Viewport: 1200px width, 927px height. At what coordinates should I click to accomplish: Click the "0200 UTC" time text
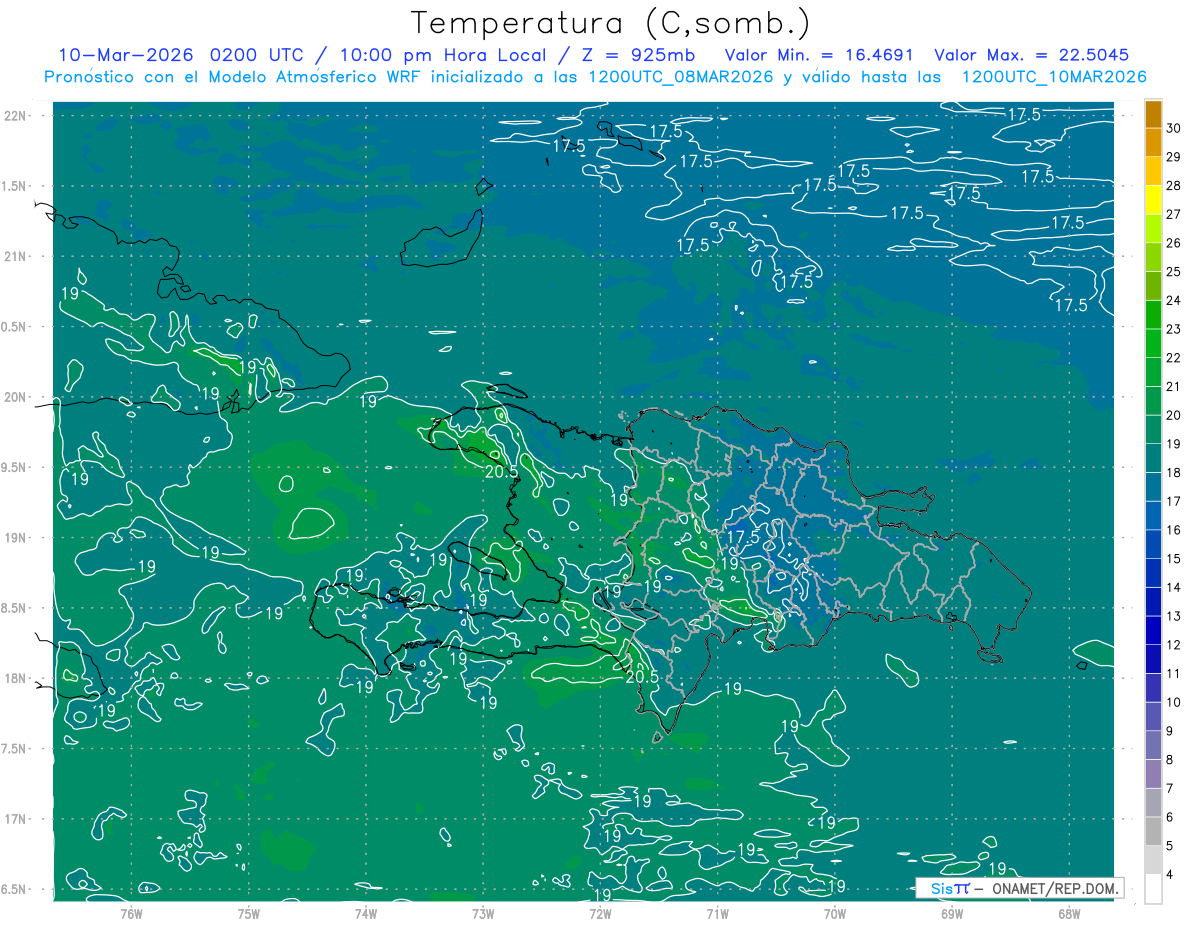pos(259,55)
